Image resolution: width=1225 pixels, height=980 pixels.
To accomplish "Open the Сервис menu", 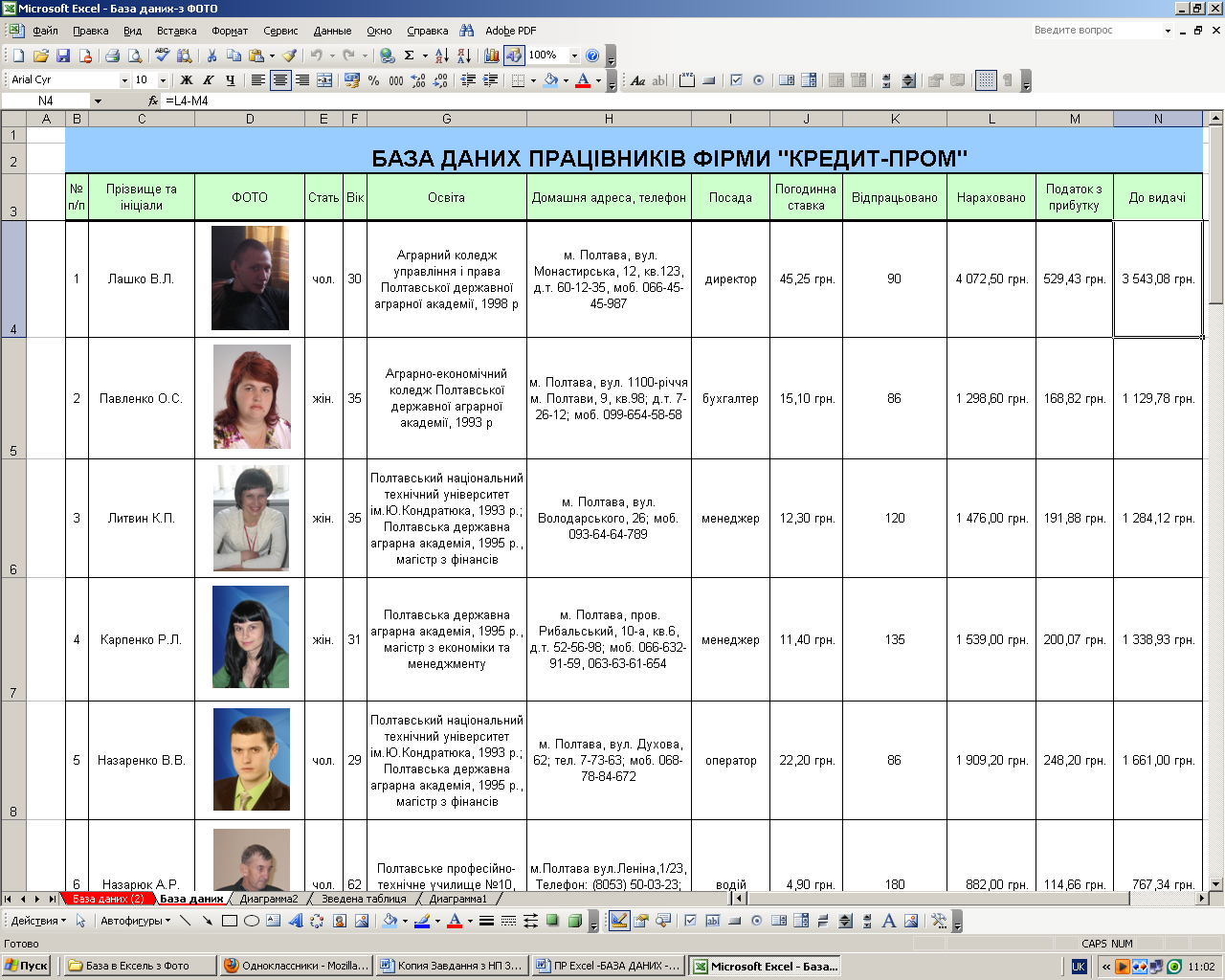I will click(280, 31).
